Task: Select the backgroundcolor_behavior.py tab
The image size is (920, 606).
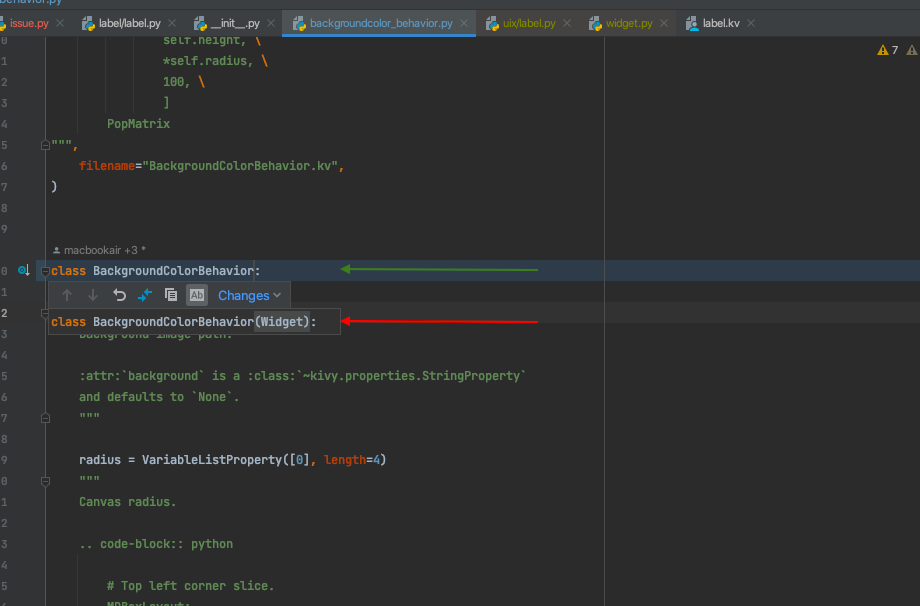Action: click(x=381, y=23)
